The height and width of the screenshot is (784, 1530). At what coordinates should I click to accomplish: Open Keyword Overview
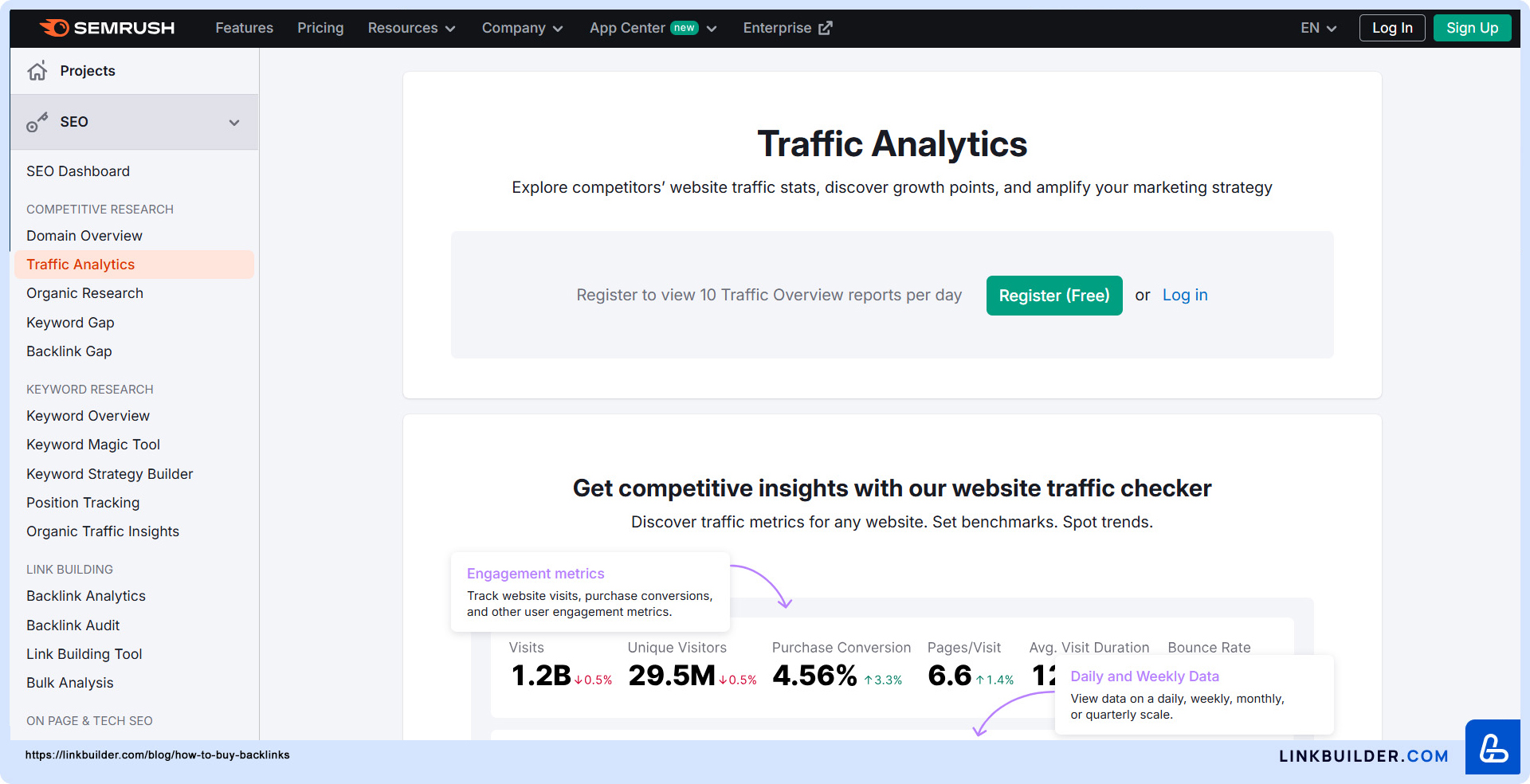88,416
